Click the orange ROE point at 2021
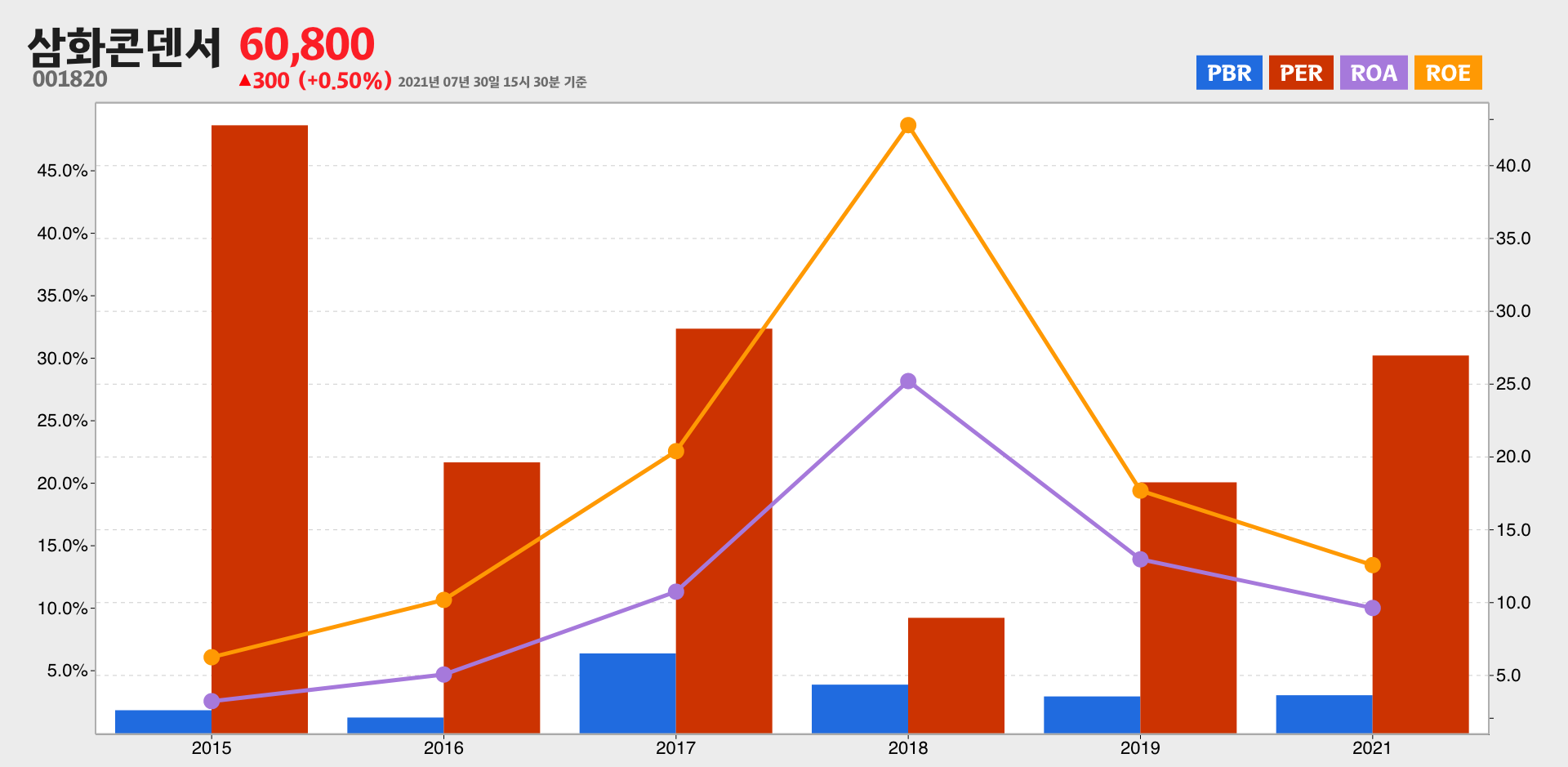Viewport: 1568px width, 767px height. pos(1373,565)
